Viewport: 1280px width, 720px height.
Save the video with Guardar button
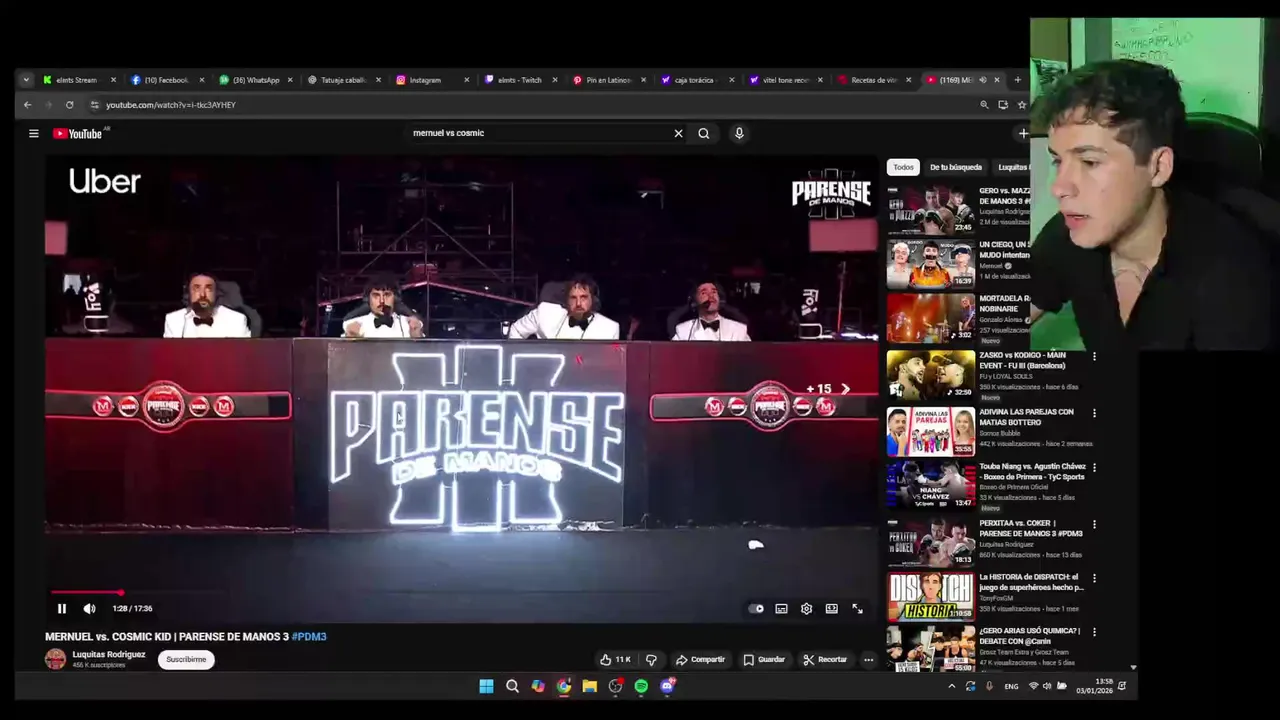pos(764,659)
